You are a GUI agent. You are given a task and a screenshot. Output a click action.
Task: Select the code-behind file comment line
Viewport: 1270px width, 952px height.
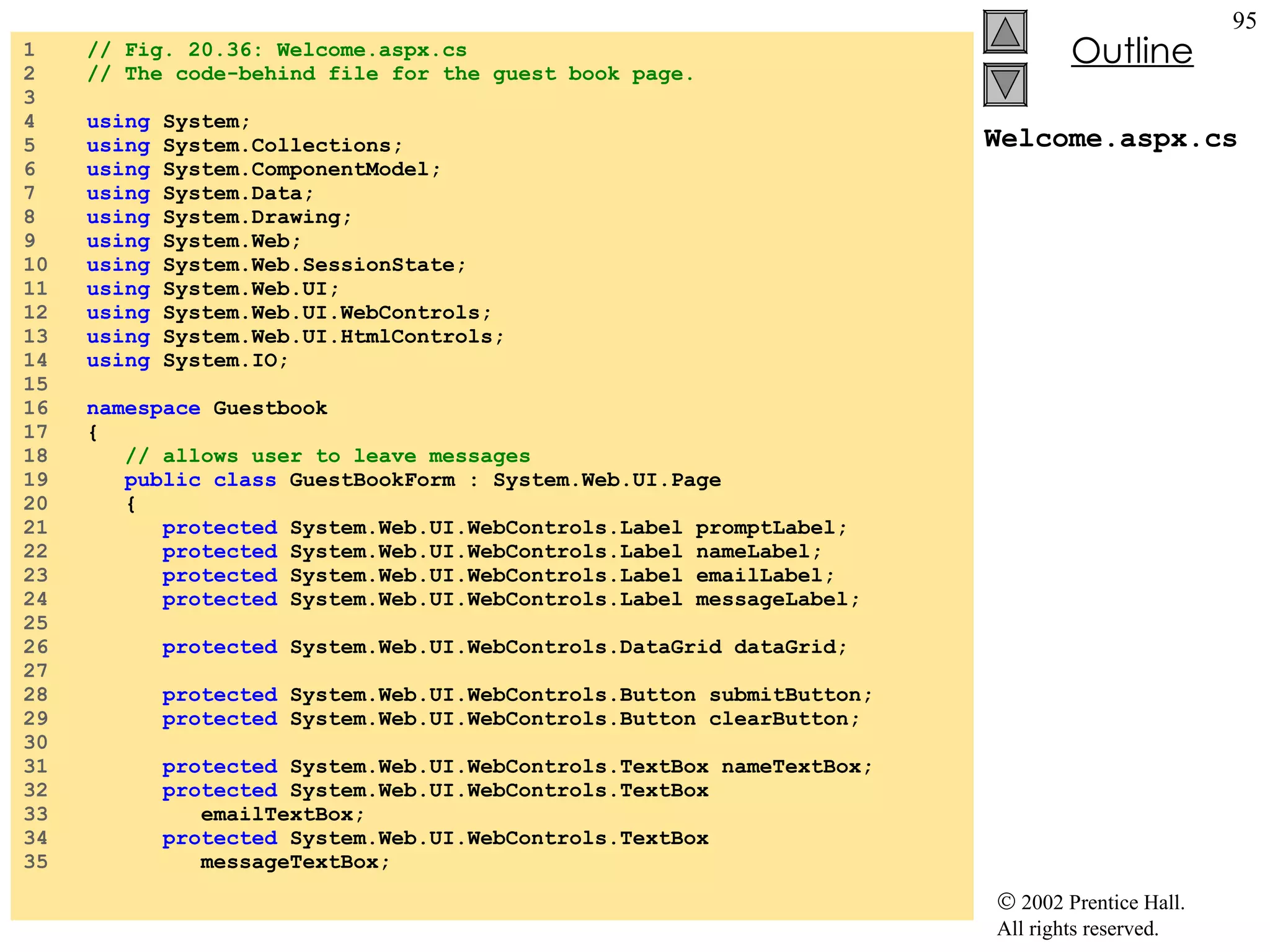click(390, 74)
